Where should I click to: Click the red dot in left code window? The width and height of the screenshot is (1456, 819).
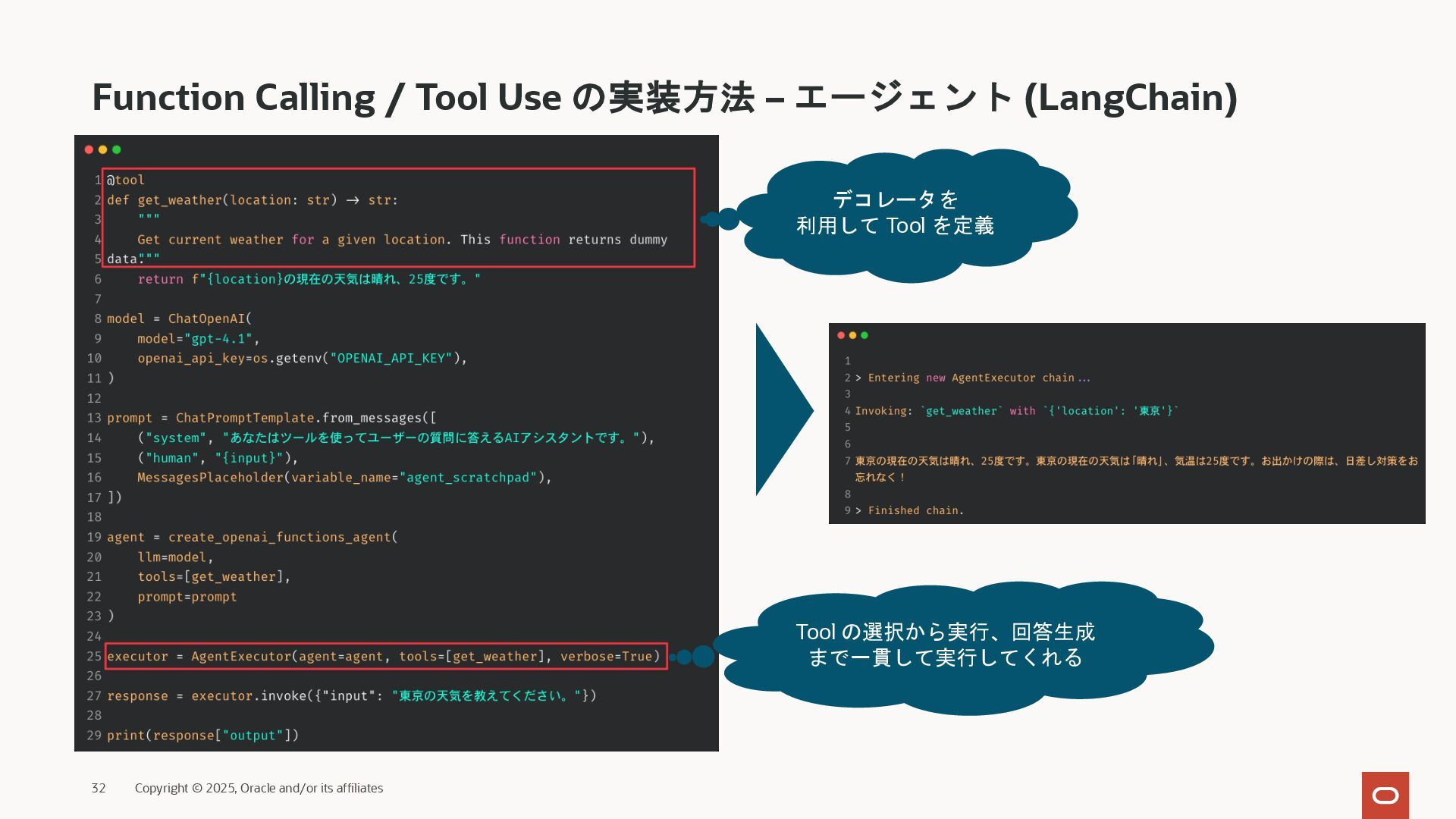(x=89, y=149)
